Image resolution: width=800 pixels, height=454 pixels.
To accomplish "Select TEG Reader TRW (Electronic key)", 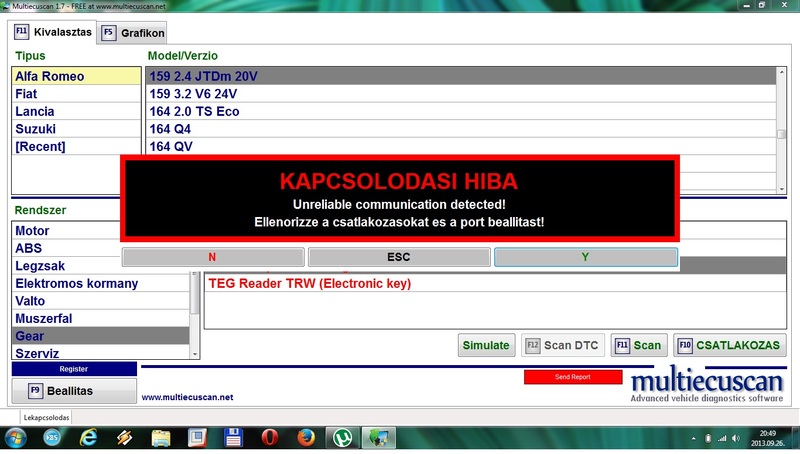I will coord(495,284).
